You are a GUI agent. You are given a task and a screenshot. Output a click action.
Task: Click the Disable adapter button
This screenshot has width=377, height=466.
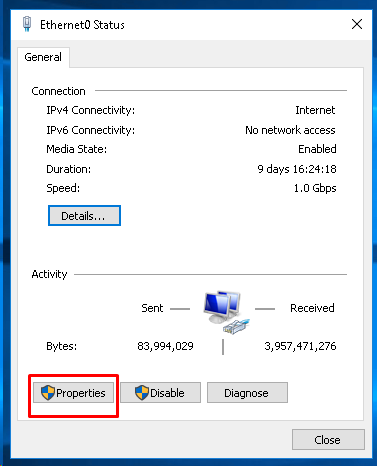pos(160,393)
